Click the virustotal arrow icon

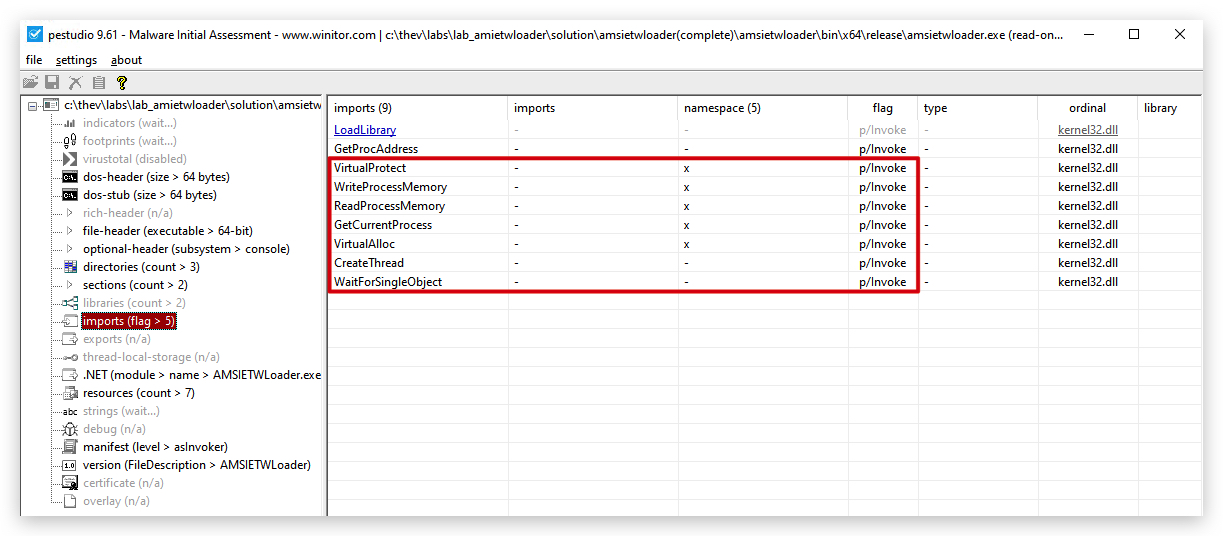click(70, 159)
